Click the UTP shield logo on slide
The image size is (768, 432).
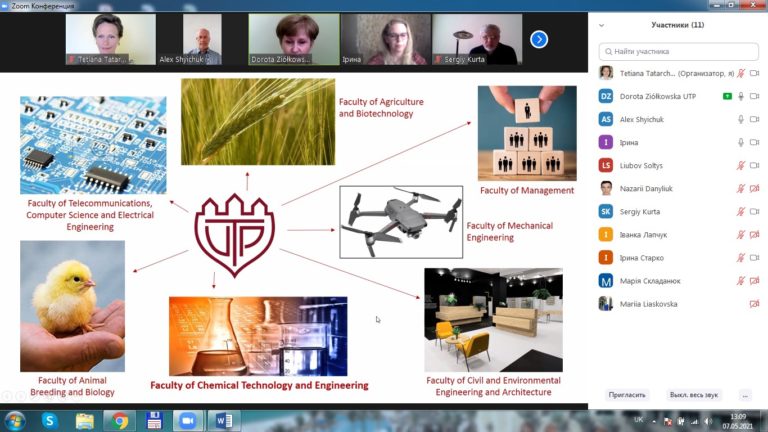point(235,235)
